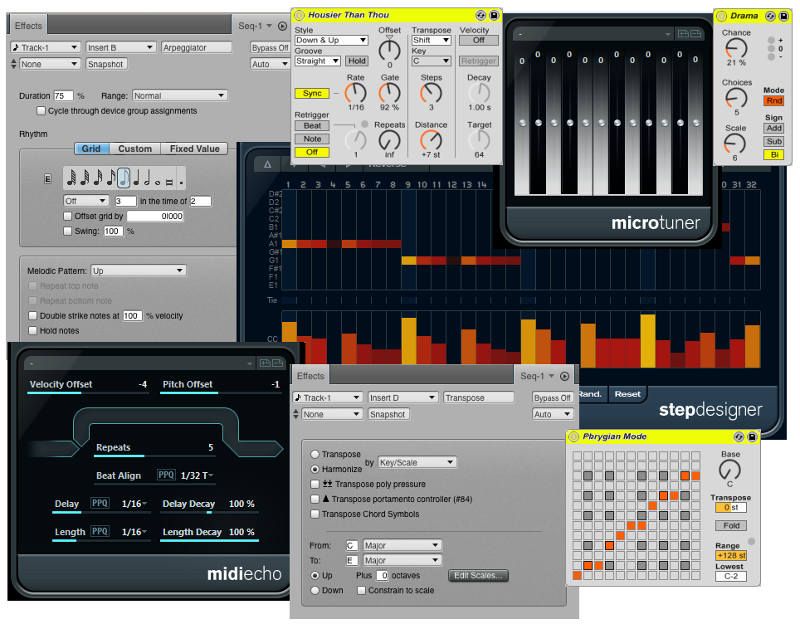The width and height of the screenshot is (800, 624).
Task: Click the save preset icon on Drama device
Action: click(785, 16)
